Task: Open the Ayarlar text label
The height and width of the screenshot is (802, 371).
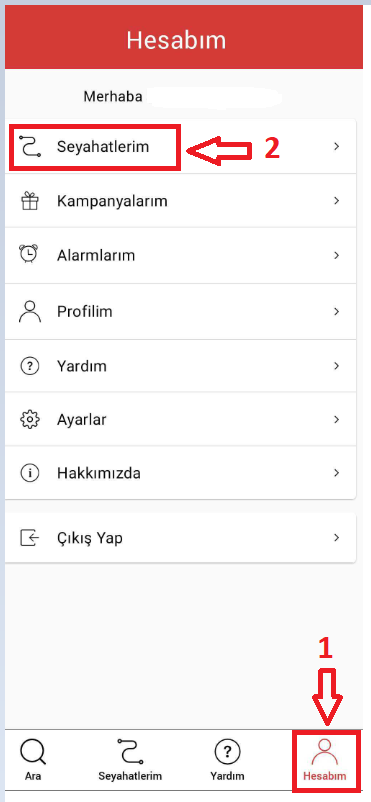Action: coord(82,420)
